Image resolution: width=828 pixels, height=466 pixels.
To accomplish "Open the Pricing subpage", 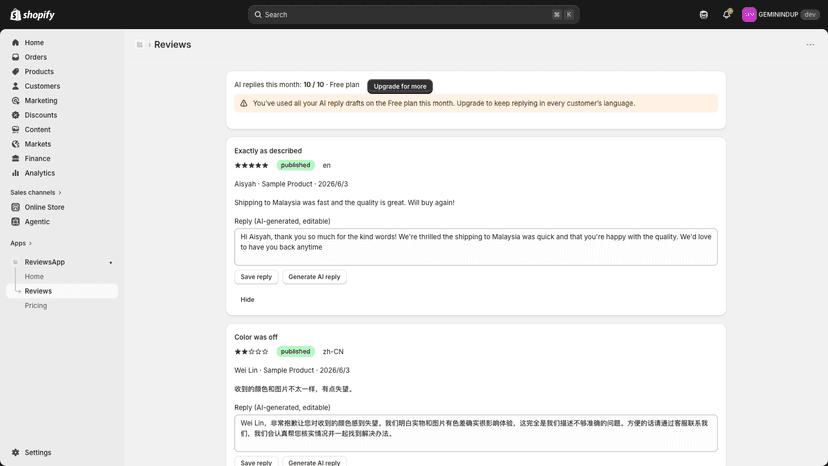I will point(35,305).
